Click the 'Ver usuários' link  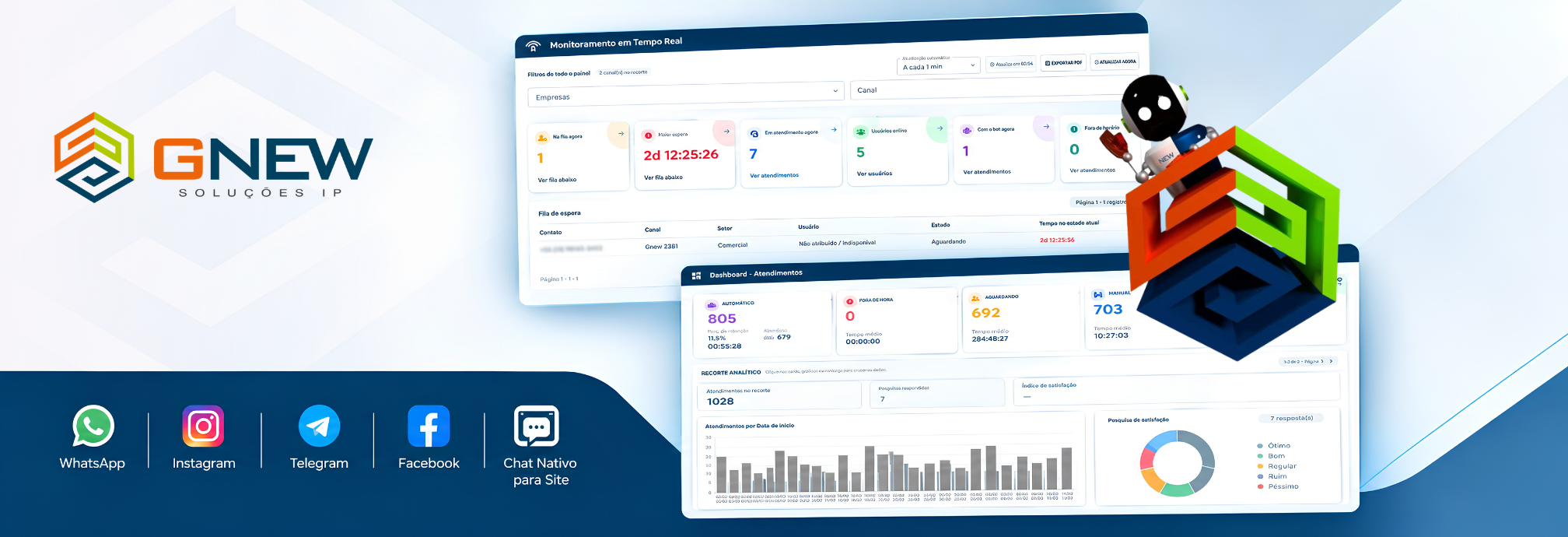[874, 174]
